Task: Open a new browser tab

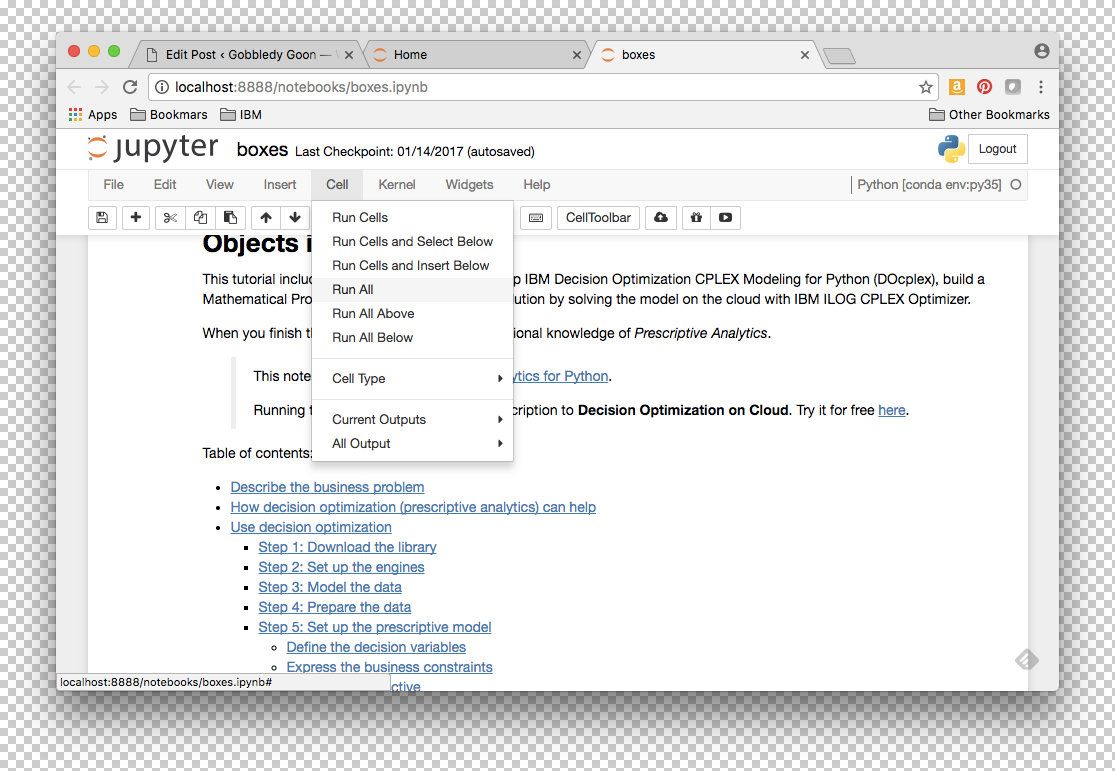Action: [x=840, y=56]
